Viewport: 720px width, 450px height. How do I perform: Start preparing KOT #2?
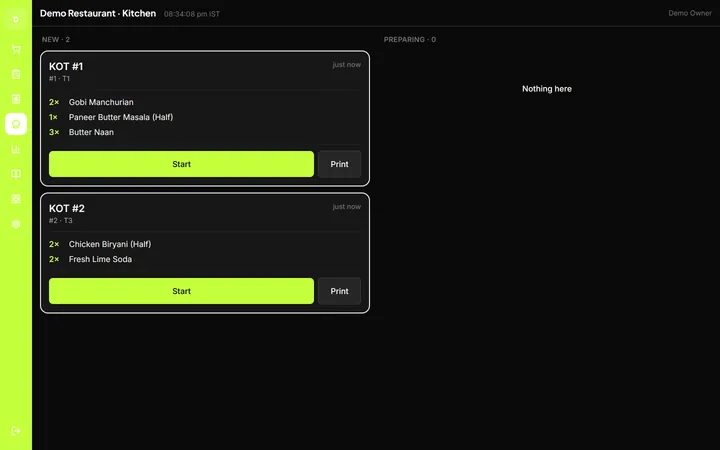point(181,291)
